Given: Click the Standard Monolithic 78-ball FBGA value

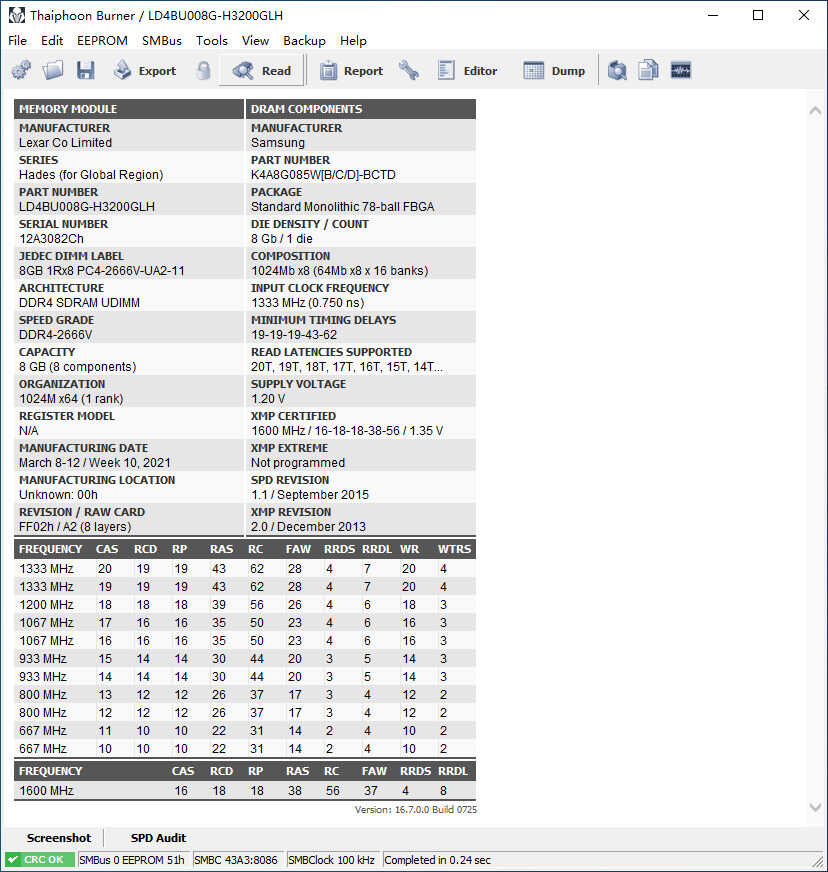Looking at the screenshot, I should [x=343, y=207].
